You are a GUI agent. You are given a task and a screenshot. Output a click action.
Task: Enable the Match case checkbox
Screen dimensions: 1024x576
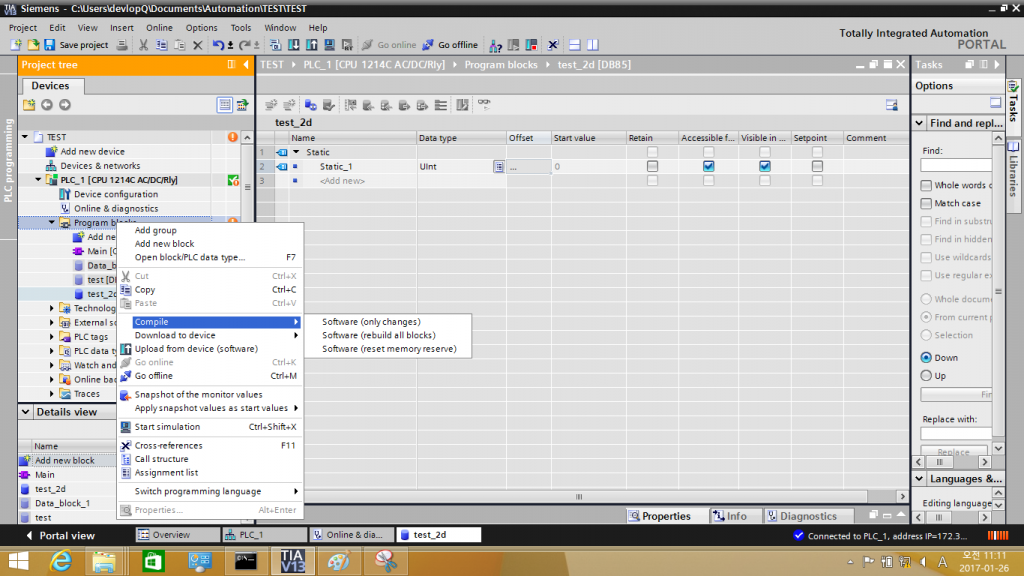click(926, 204)
